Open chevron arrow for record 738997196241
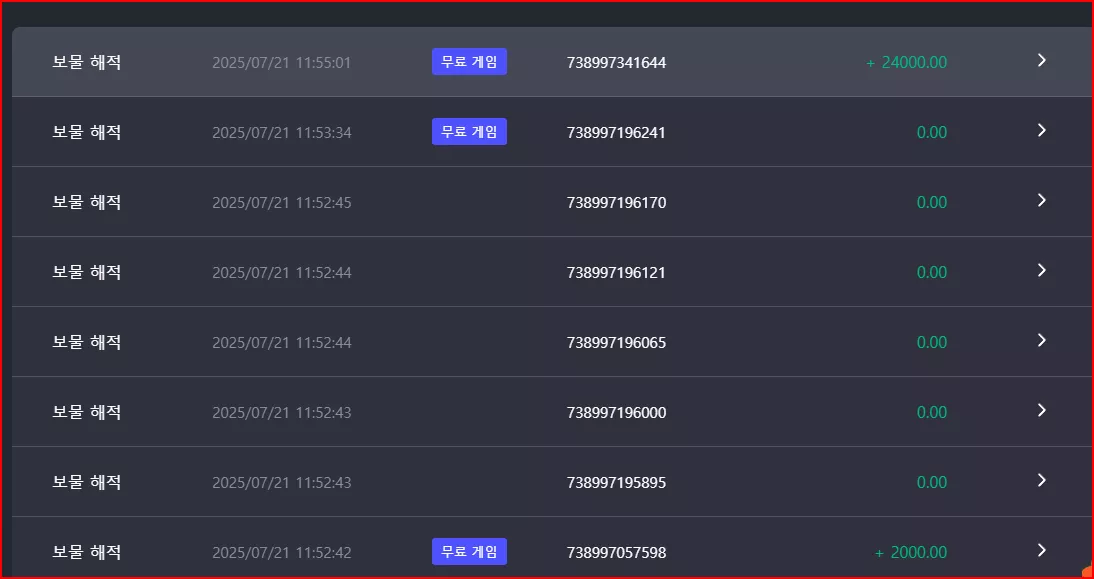Viewport: 1094px width, 579px height. coord(1042,130)
